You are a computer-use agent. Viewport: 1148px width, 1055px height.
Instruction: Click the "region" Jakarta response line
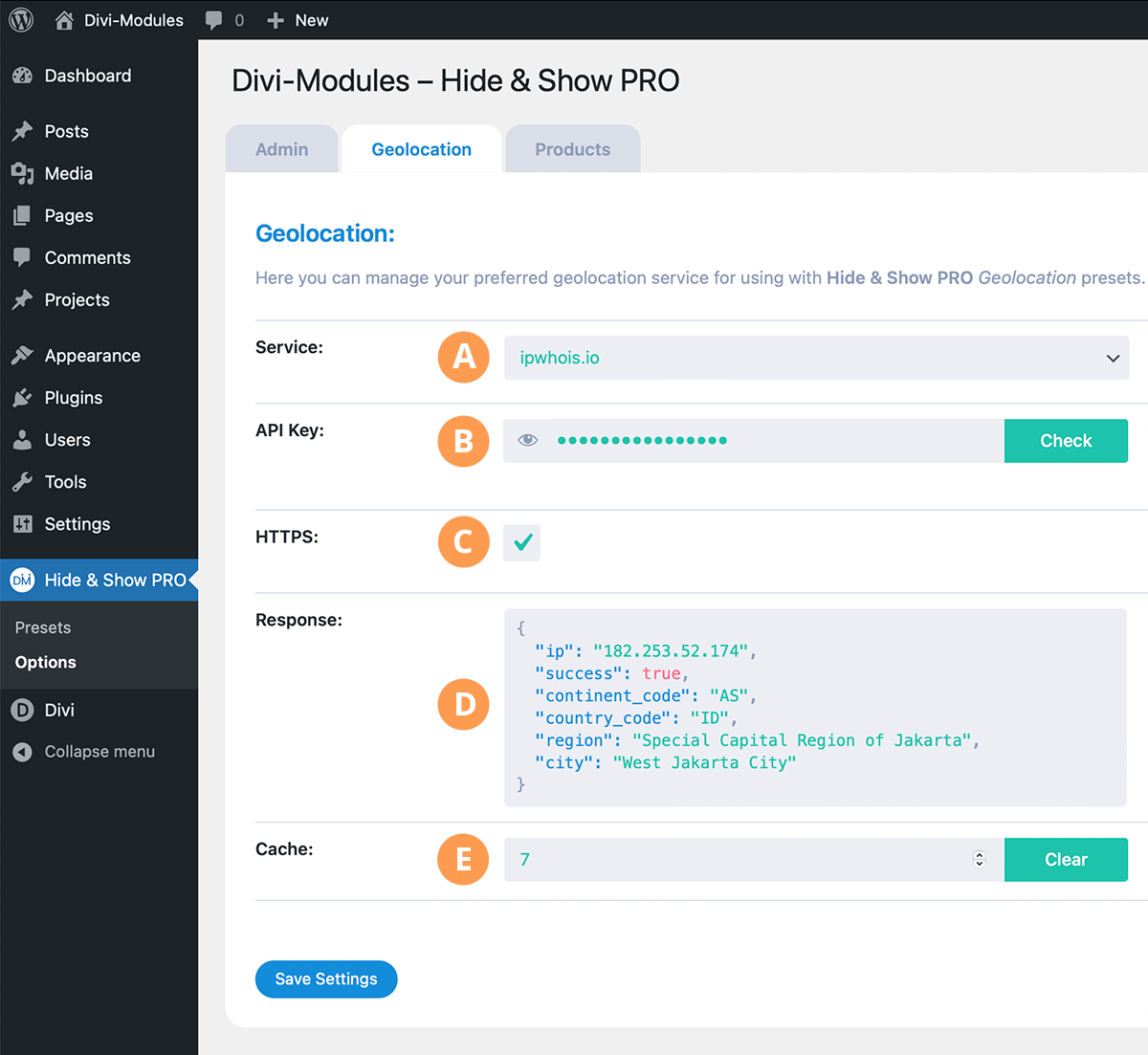[757, 740]
